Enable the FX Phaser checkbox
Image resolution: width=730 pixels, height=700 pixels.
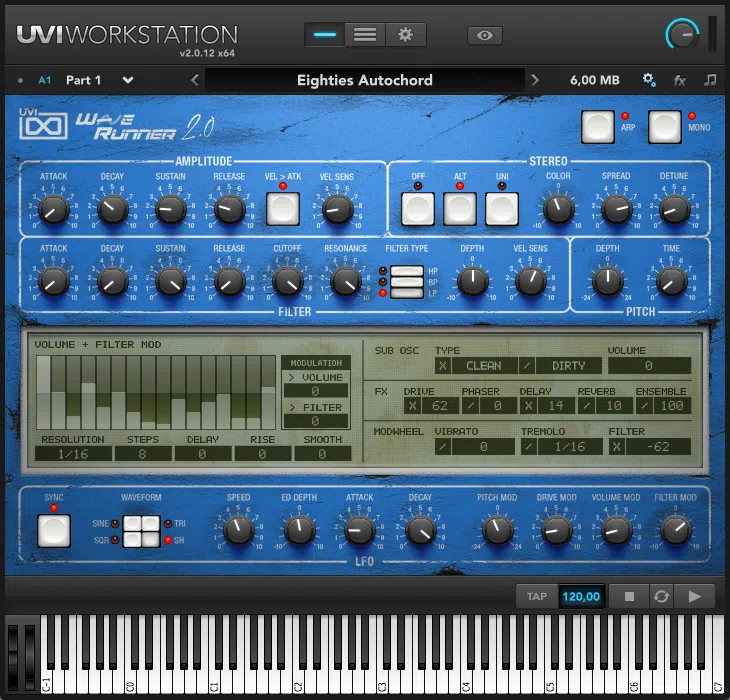(x=471, y=405)
